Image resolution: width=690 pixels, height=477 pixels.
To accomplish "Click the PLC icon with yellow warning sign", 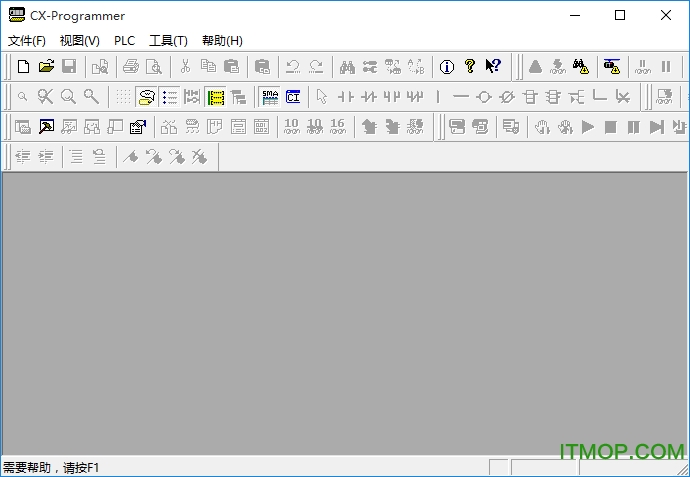I will pos(612,66).
